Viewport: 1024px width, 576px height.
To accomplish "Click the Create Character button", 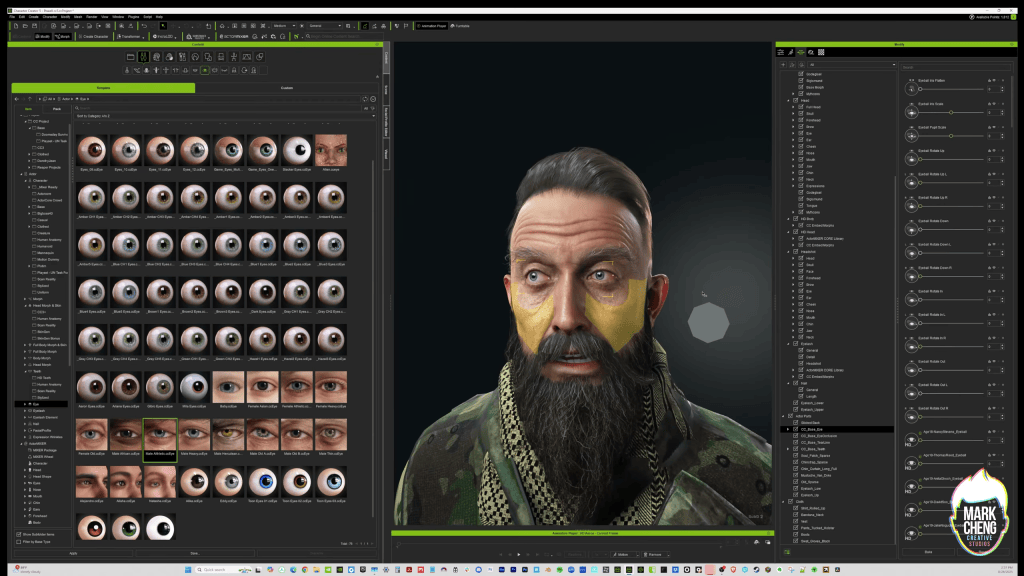I will pos(93,37).
